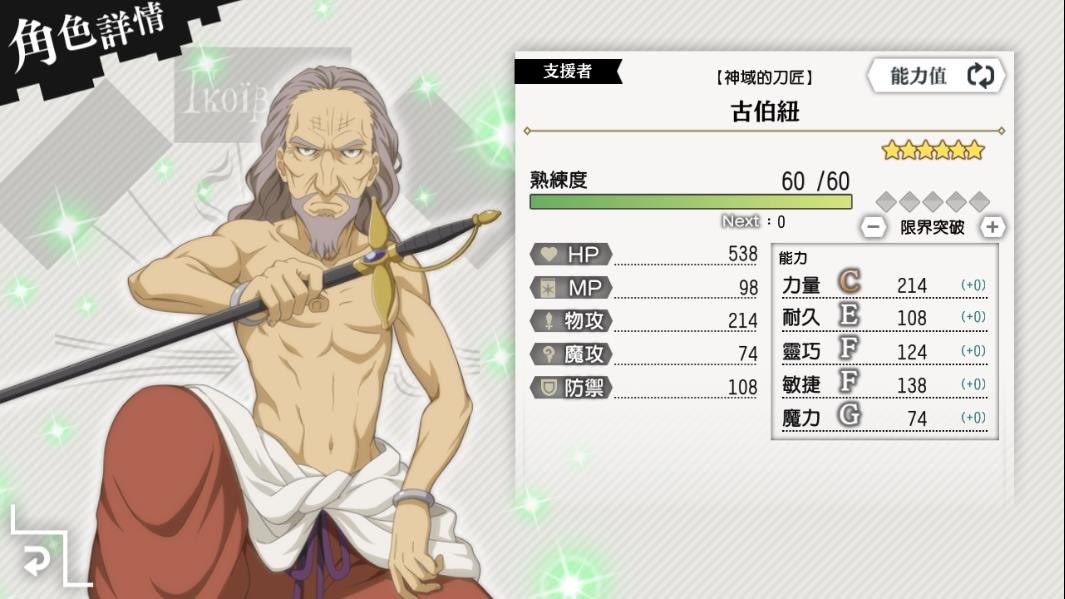Toggle the 能力值 stats view
Viewport: 1065px width, 599px height.
point(937,75)
